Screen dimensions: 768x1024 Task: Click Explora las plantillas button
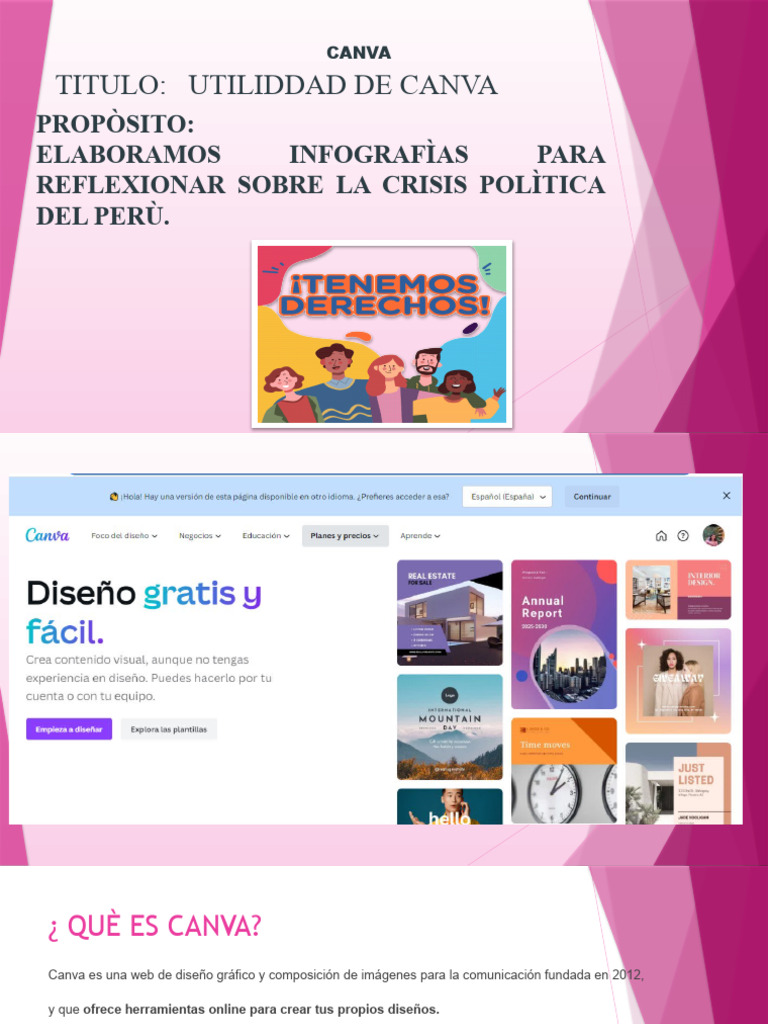coord(168,729)
